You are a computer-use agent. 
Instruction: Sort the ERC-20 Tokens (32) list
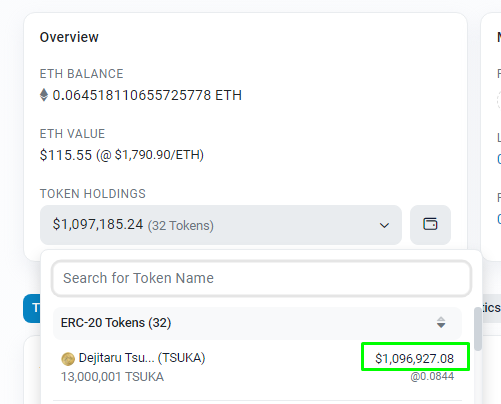[441, 322]
